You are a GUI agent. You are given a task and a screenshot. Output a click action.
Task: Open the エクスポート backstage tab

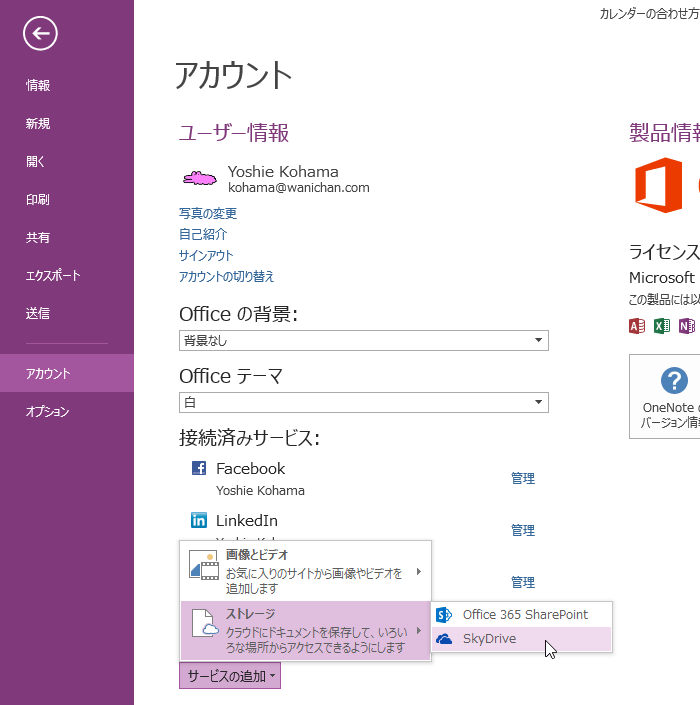pyautogui.click(x=67, y=275)
